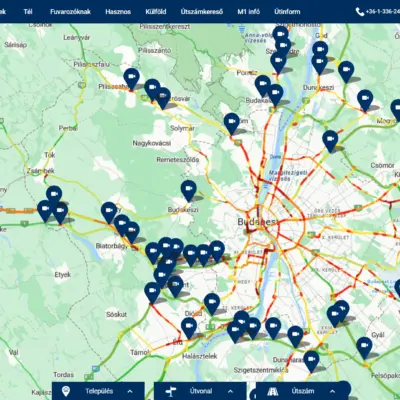Open the camera marker above Pomáz
Image resolution: width=400 pixels, height=400 pixels.
[x=278, y=63]
